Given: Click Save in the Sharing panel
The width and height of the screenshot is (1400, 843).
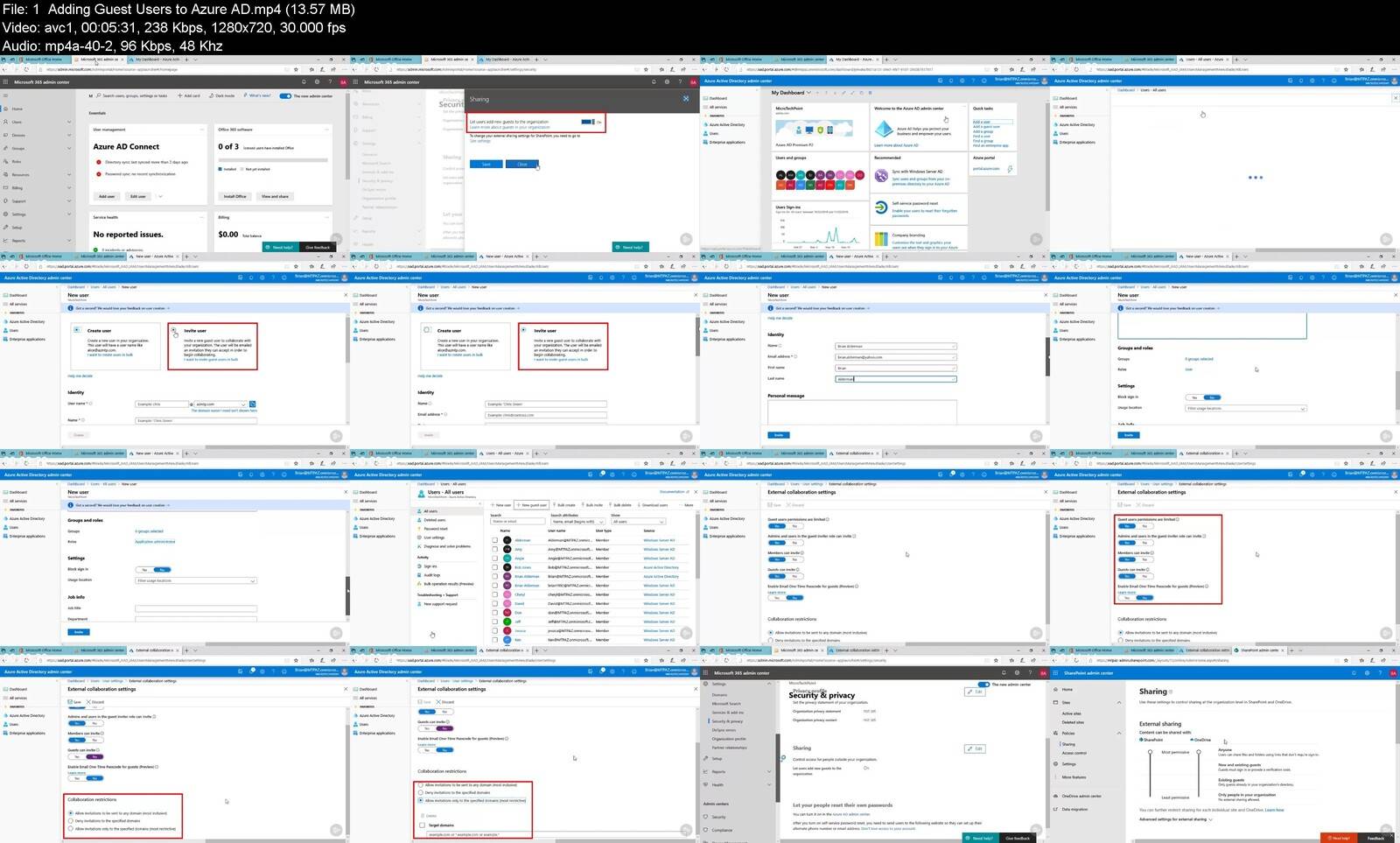Looking at the screenshot, I should click(486, 164).
